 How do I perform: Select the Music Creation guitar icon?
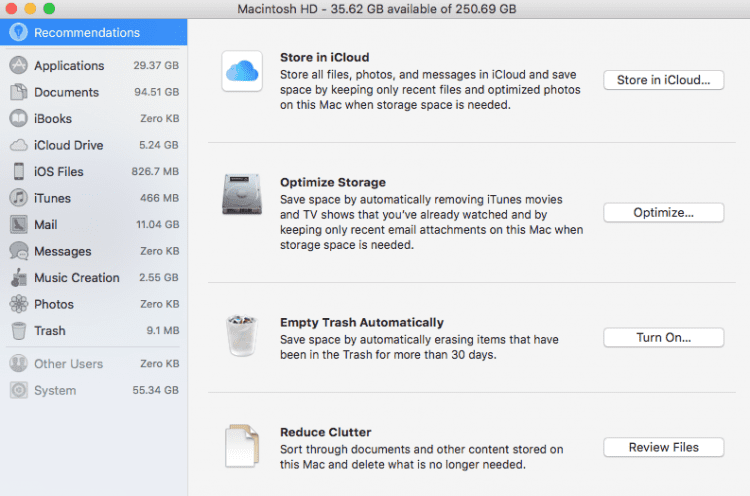(x=19, y=277)
